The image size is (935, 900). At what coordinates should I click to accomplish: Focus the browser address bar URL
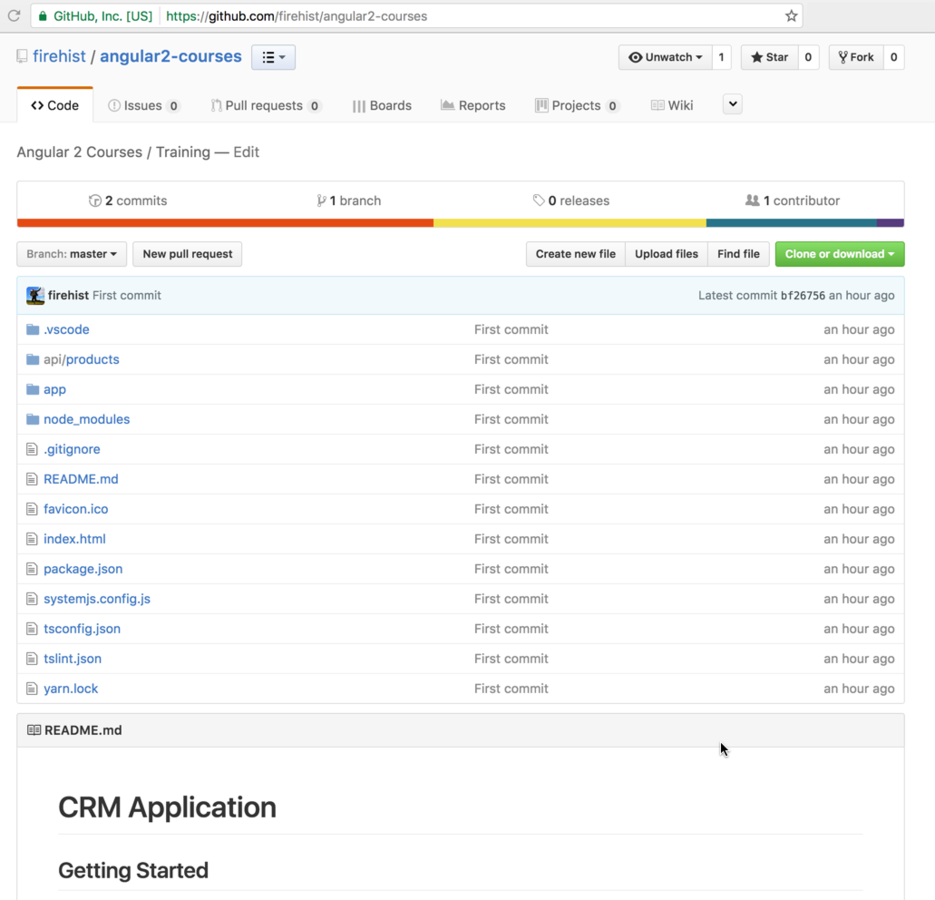(x=297, y=16)
